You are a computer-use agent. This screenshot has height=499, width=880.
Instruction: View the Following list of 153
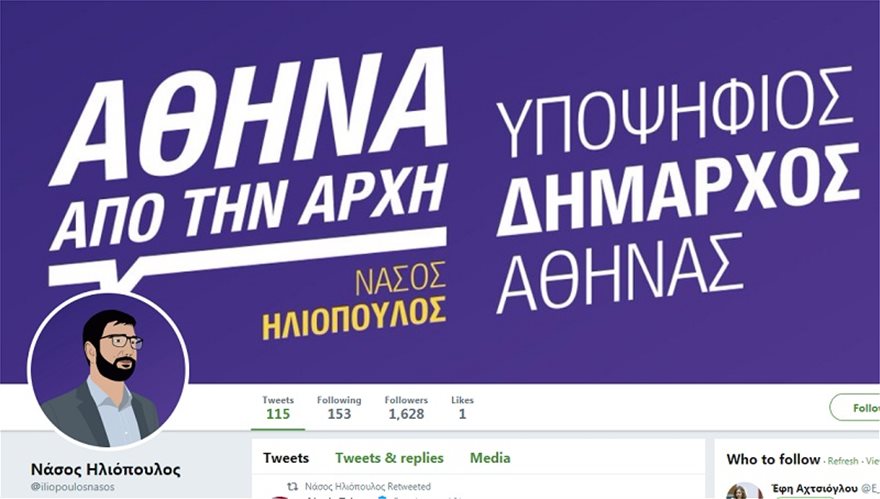(x=339, y=408)
